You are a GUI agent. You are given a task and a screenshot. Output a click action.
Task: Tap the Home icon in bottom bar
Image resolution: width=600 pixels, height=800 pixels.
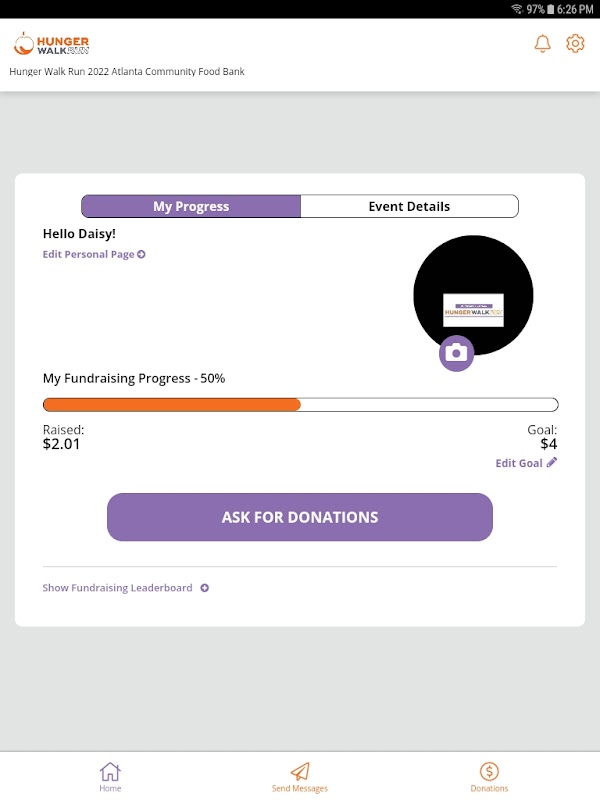coord(110,772)
